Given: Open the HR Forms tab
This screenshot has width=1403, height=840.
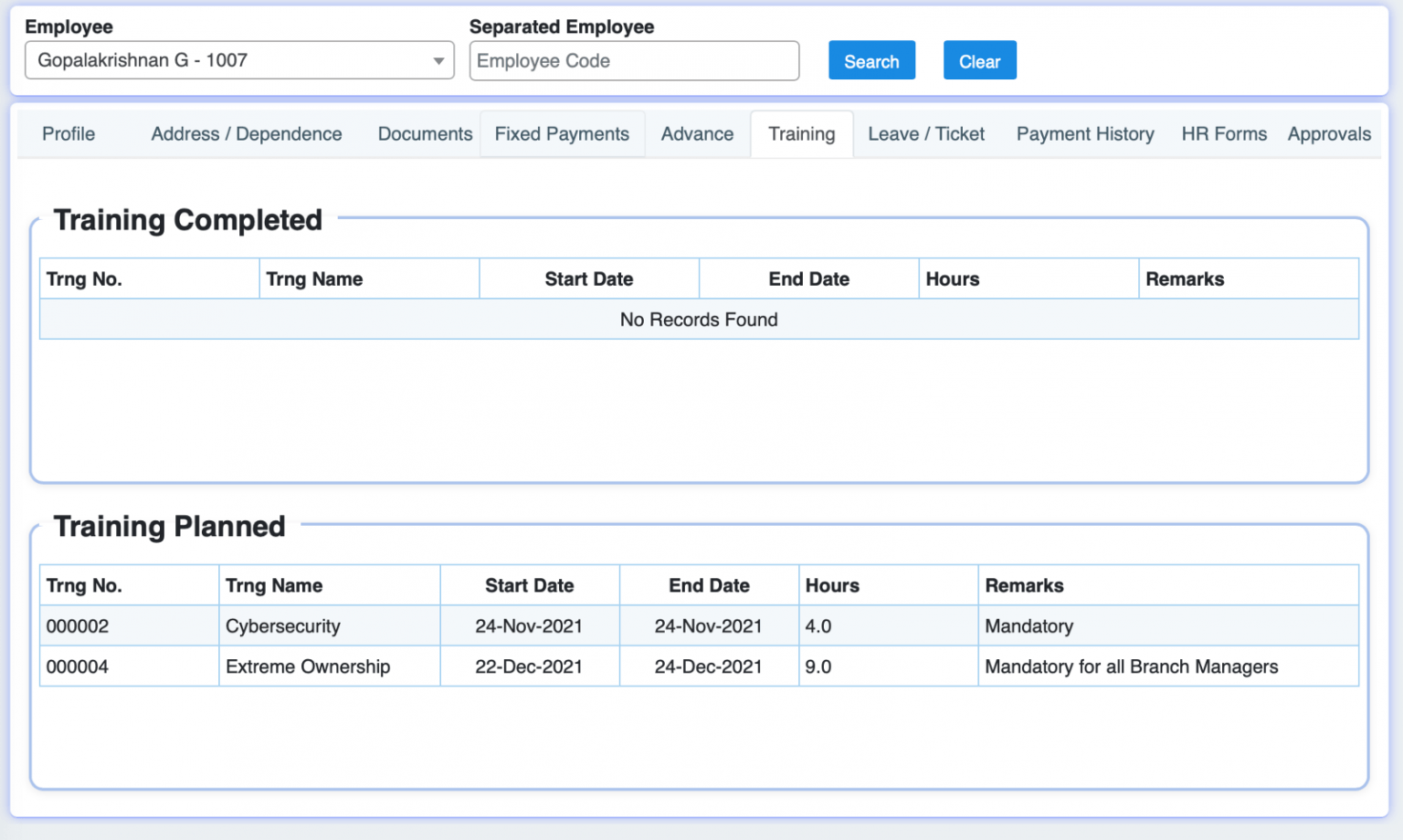Looking at the screenshot, I should pyautogui.click(x=1224, y=134).
